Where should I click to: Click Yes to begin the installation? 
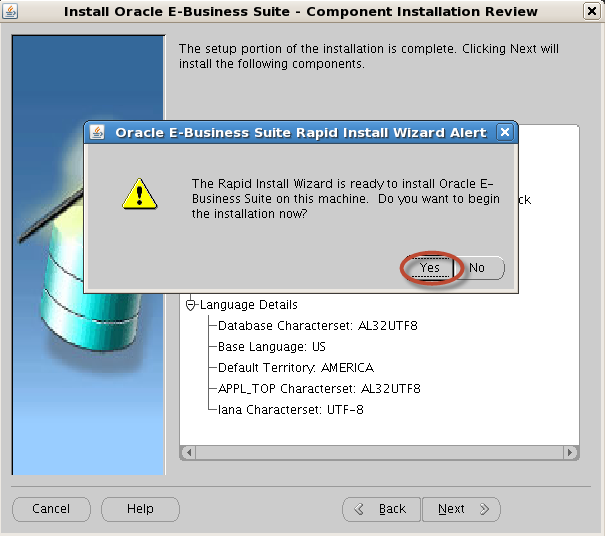[x=429, y=268]
